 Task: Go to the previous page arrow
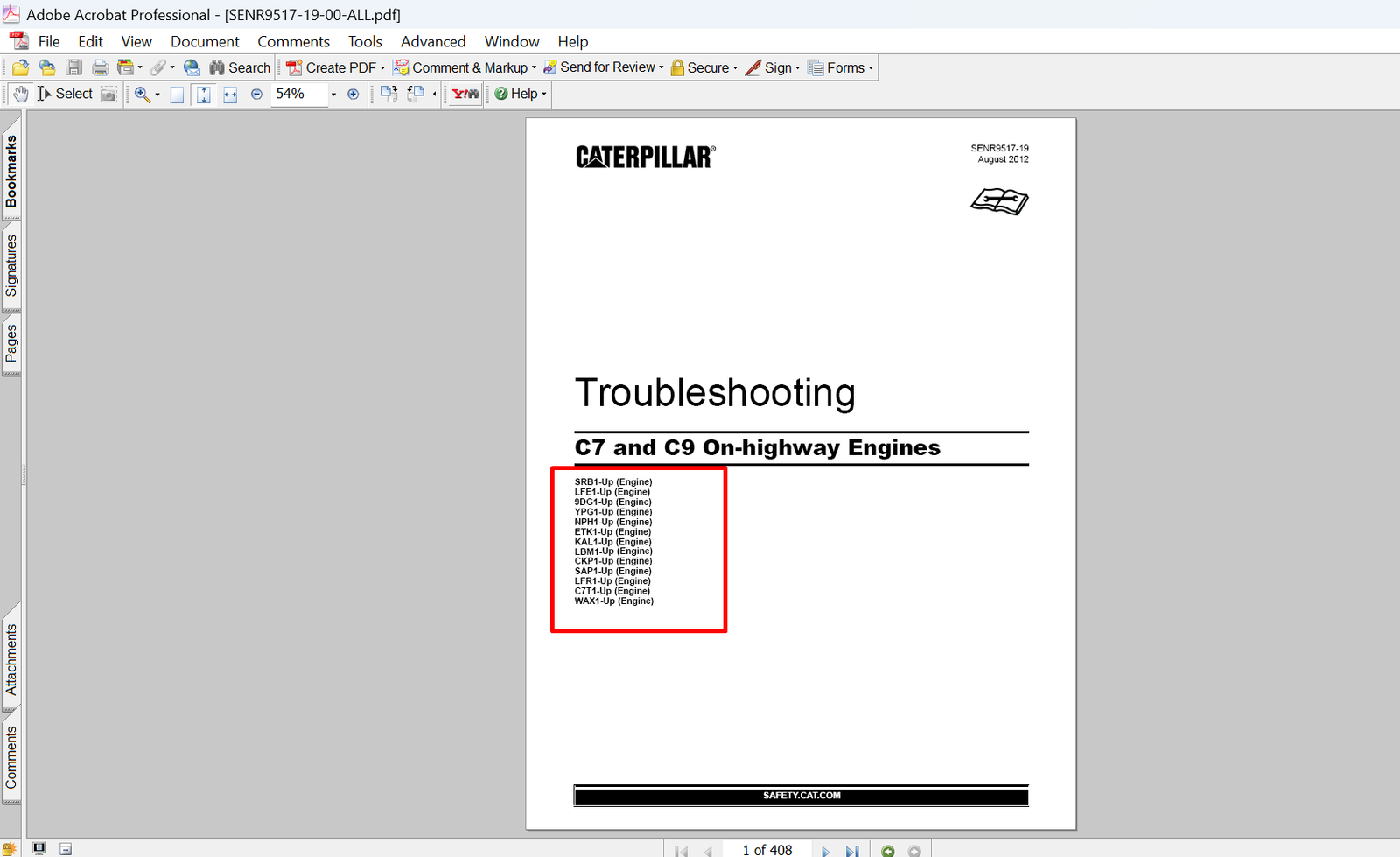point(708,851)
